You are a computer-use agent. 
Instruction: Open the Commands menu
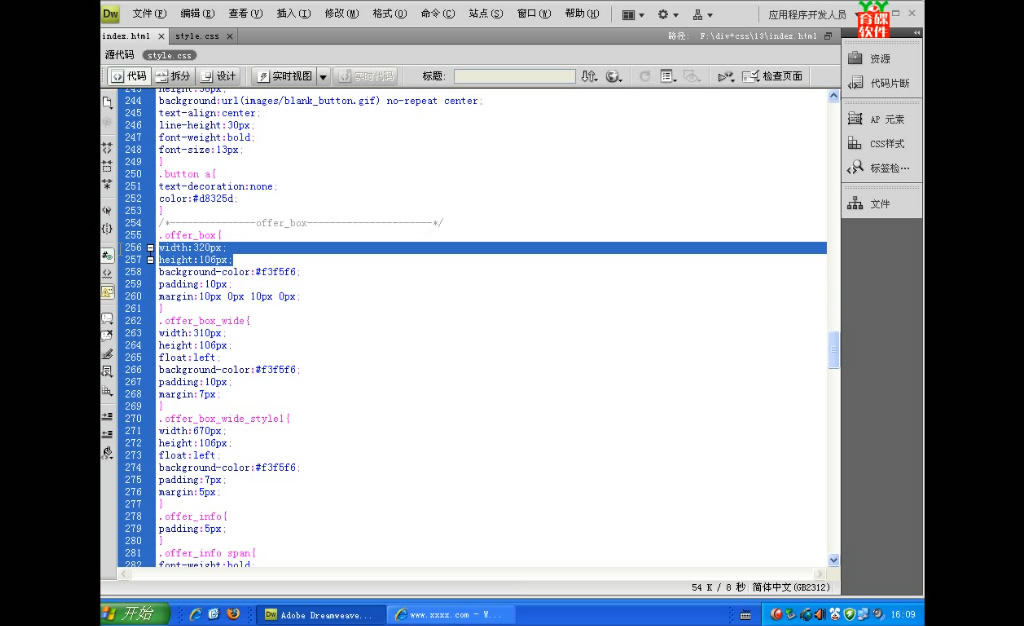pos(438,14)
